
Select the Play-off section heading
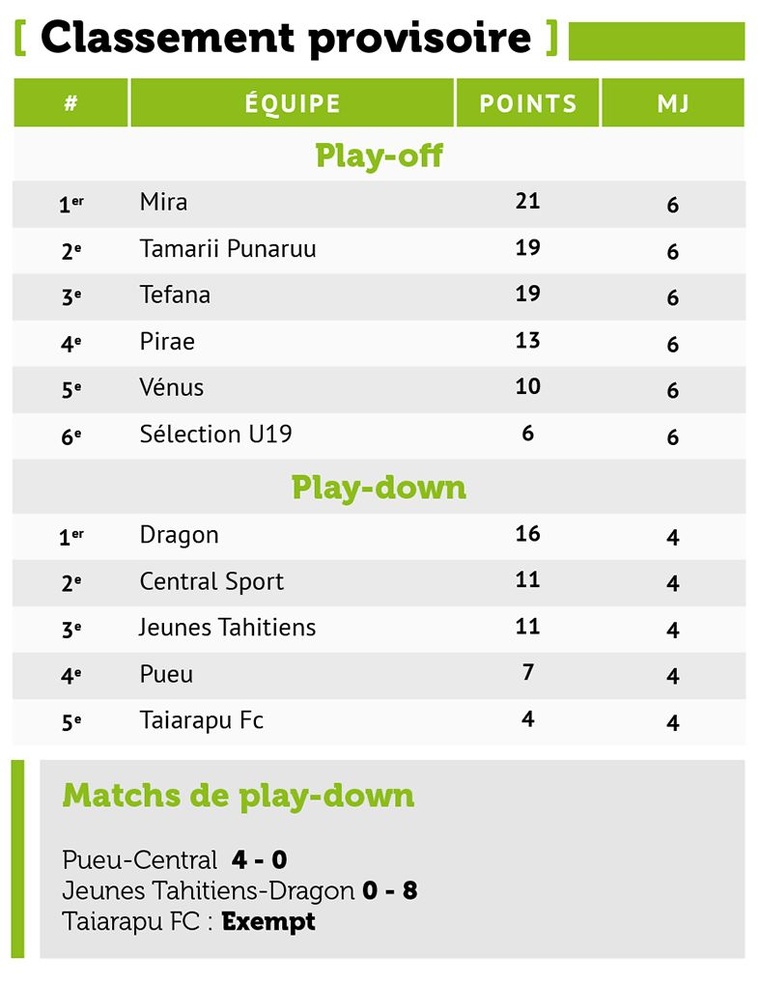coord(379,156)
